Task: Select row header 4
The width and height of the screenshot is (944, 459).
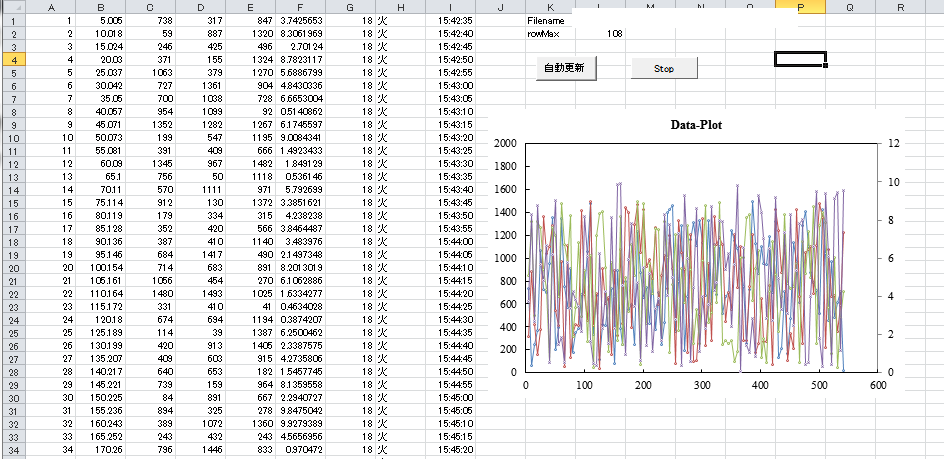Action: [x=11, y=59]
